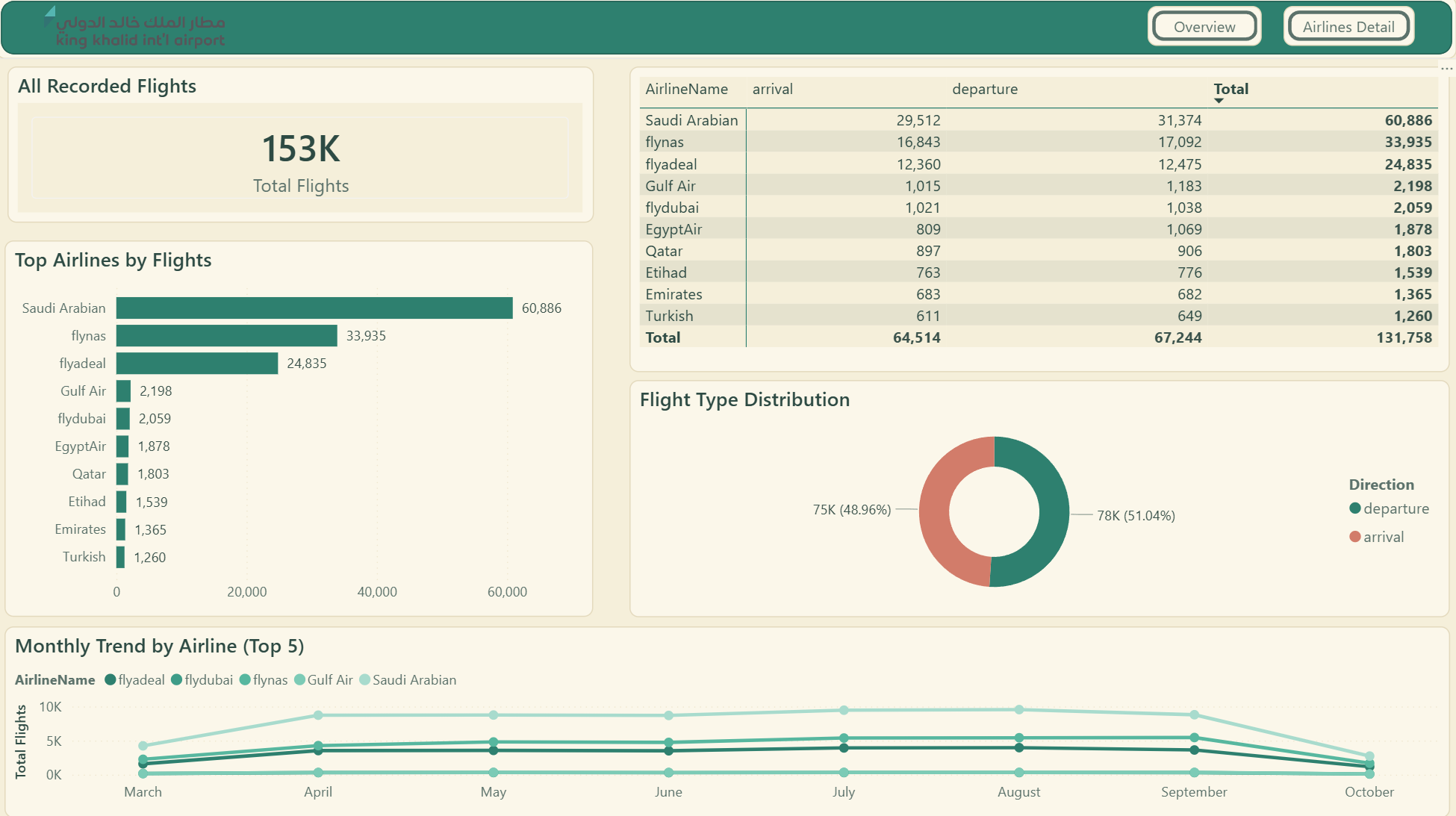The width and height of the screenshot is (1456, 816).
Task: Click the flynas legend marker in trend chart
Action: pyautogui.click(x=244, y=679)
